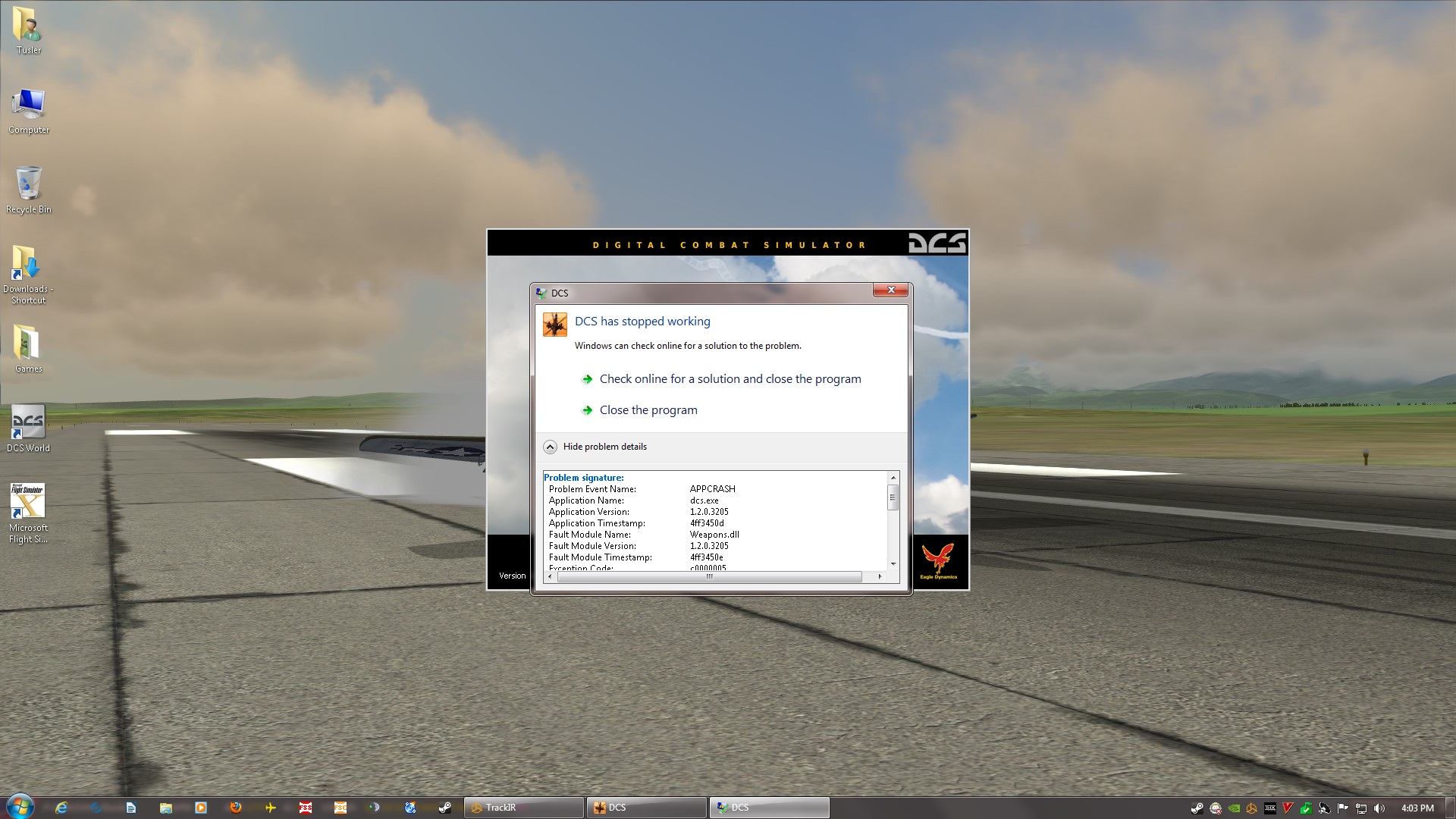The height and width of the screenshot is (819, 1456).
Task: Open the Downloads Shortcut folder
Action: [x=28, y=274]
